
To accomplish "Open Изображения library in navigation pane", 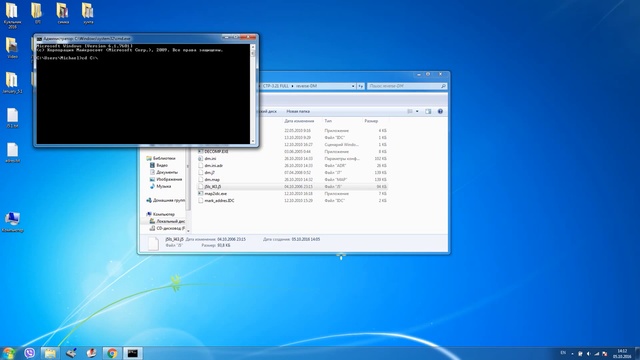I will point(169,179).
